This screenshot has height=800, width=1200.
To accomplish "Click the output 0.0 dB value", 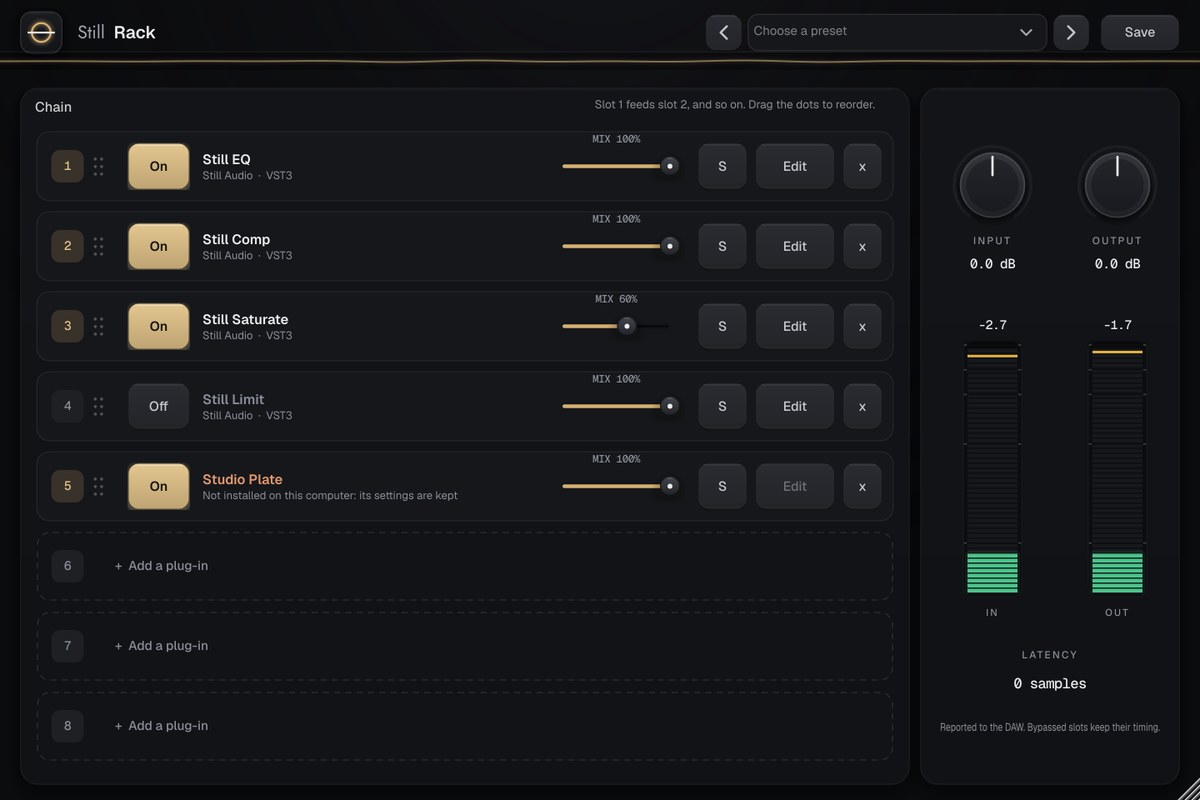I will click(1117, 264).
